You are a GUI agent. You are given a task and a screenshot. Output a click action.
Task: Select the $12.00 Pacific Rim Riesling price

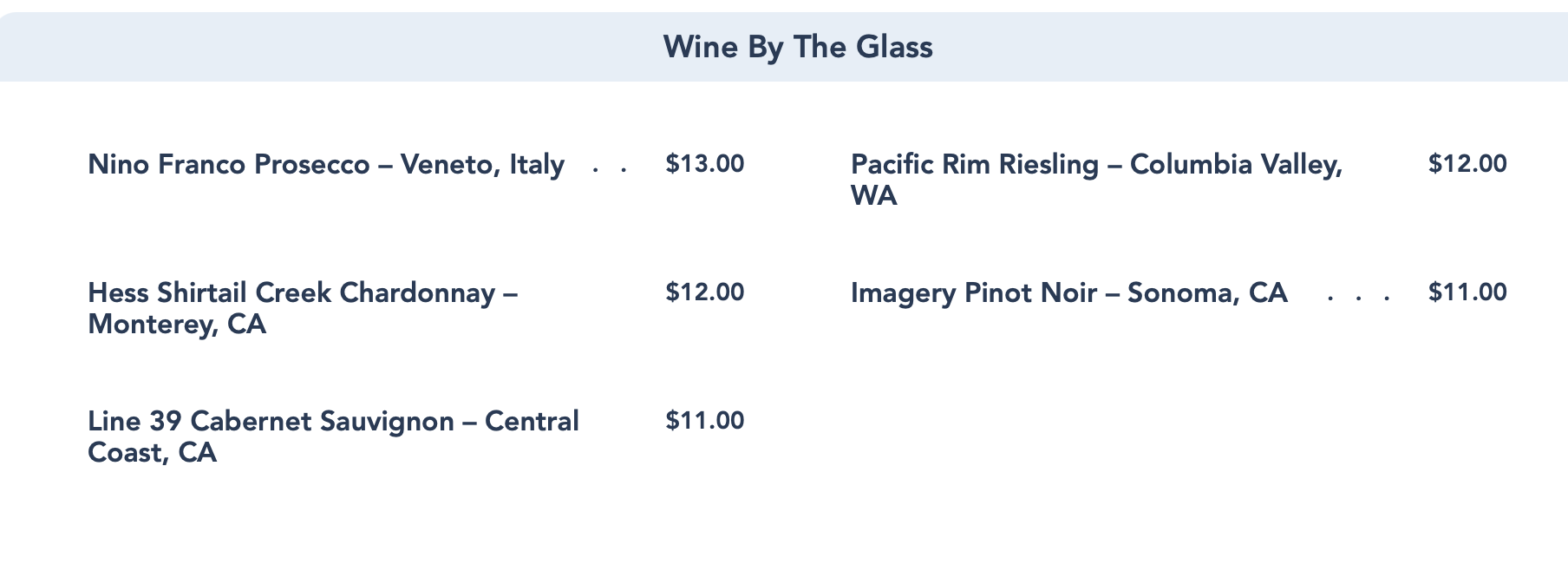coord(1467,164)
